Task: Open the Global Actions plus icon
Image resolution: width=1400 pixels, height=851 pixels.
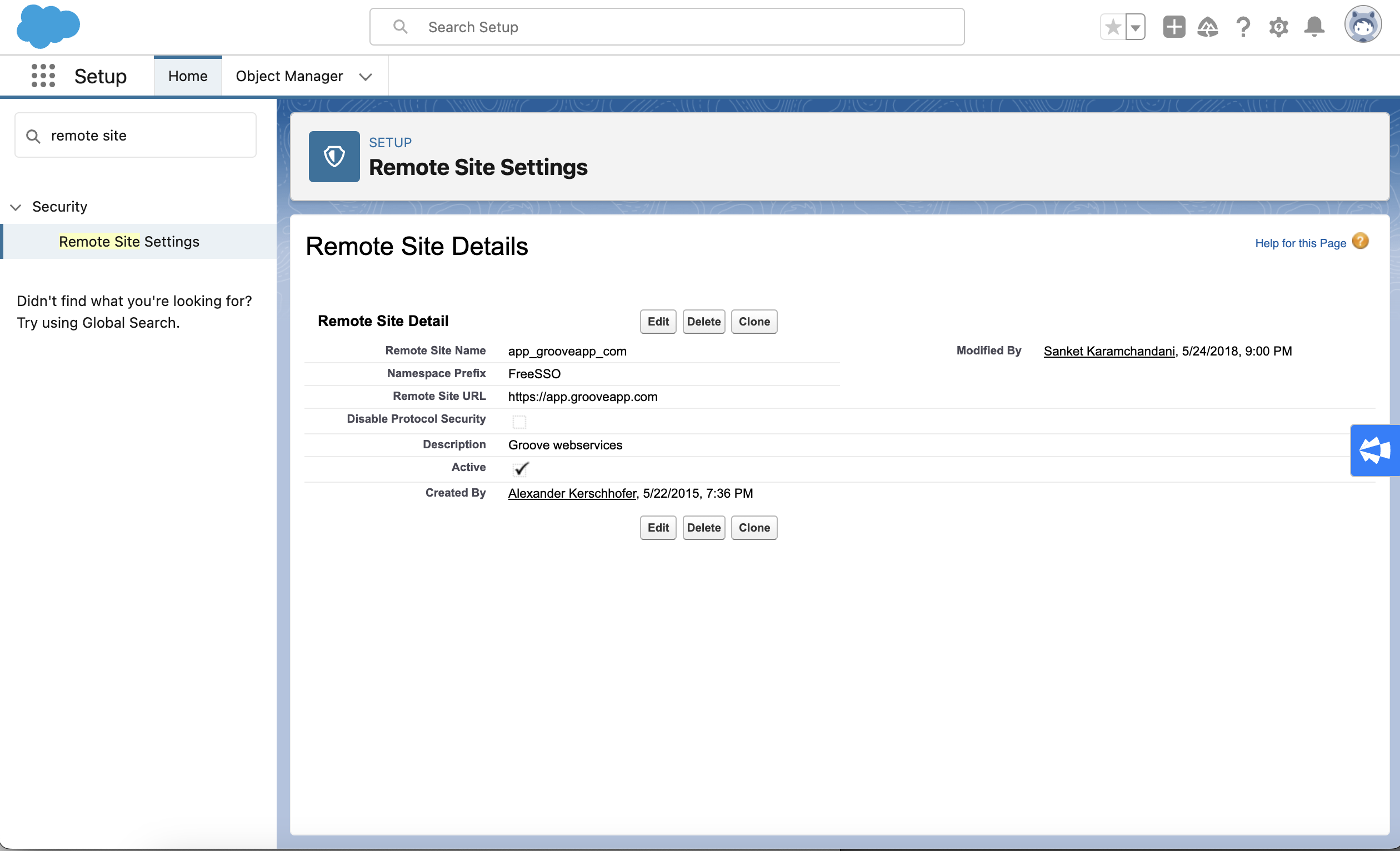Action: pos(1174,27)
